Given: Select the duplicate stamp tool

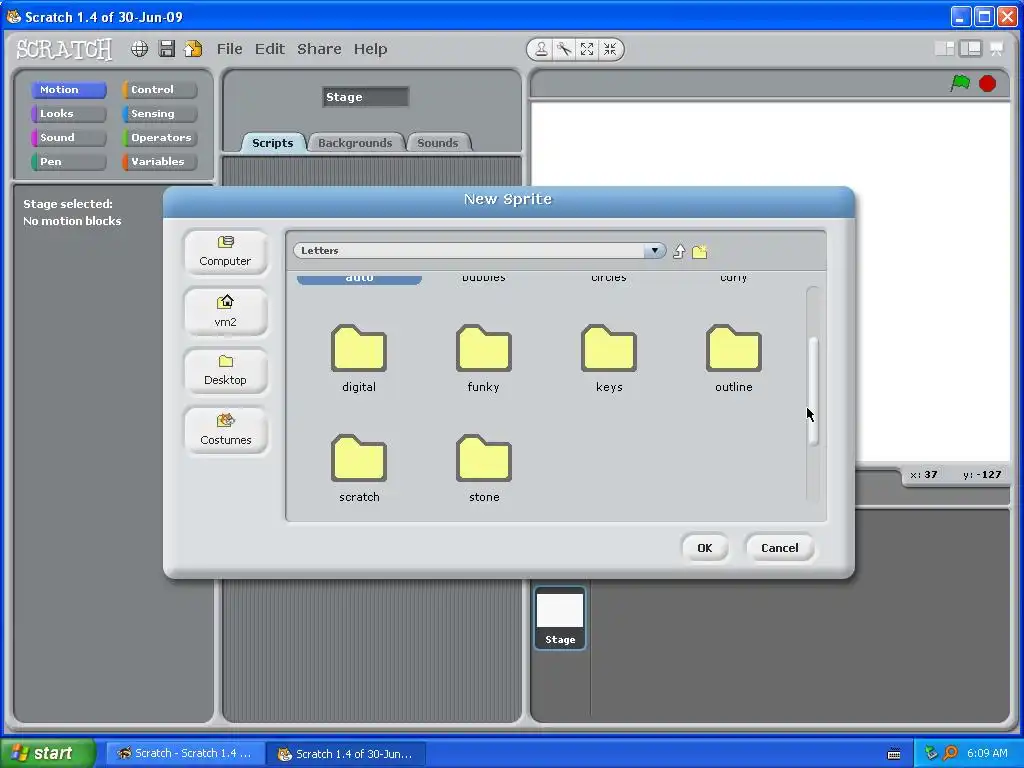Looking at the screenshot, I should pyautogui.click(x=541, y=49).
